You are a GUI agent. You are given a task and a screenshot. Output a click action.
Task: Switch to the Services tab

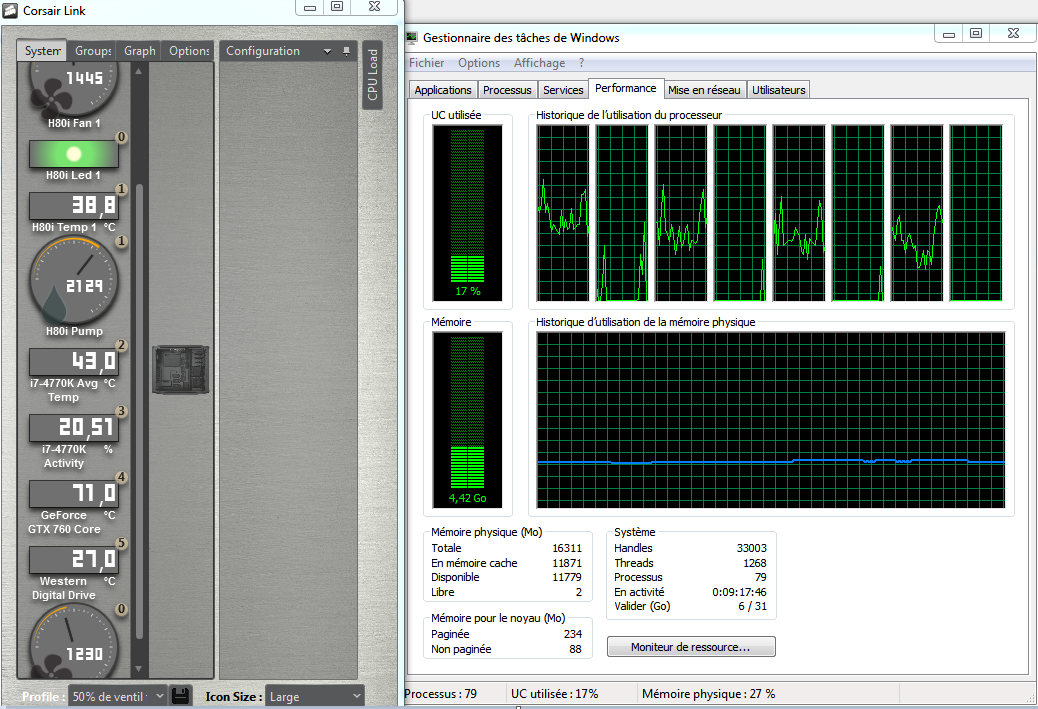(563, 90)
